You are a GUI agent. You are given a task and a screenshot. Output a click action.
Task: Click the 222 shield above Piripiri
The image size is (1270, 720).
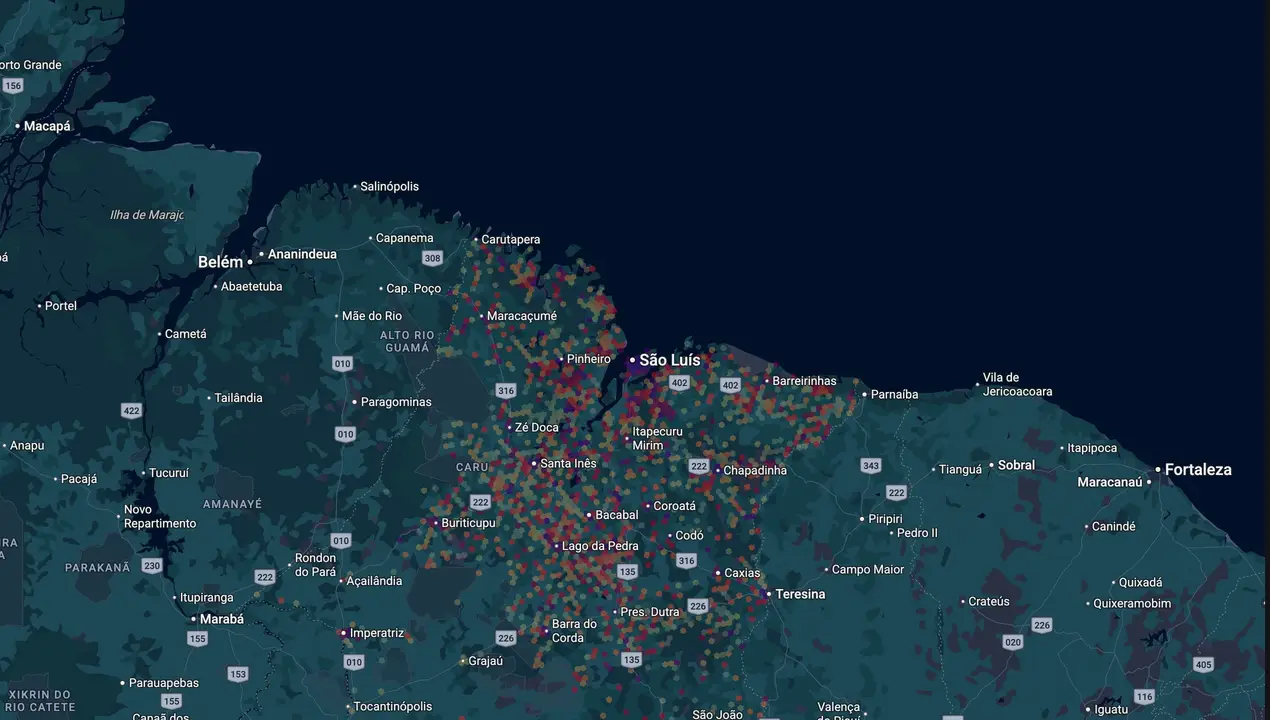[896, 493]
